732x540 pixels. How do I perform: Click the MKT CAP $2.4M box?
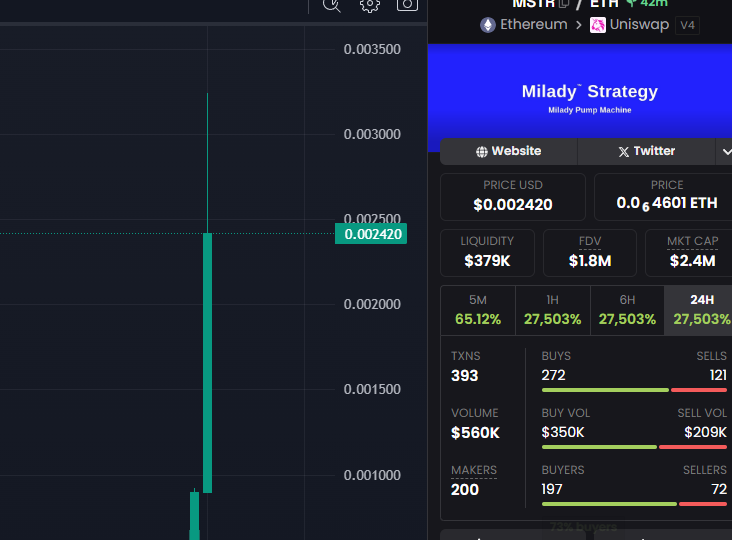(689, 253)
